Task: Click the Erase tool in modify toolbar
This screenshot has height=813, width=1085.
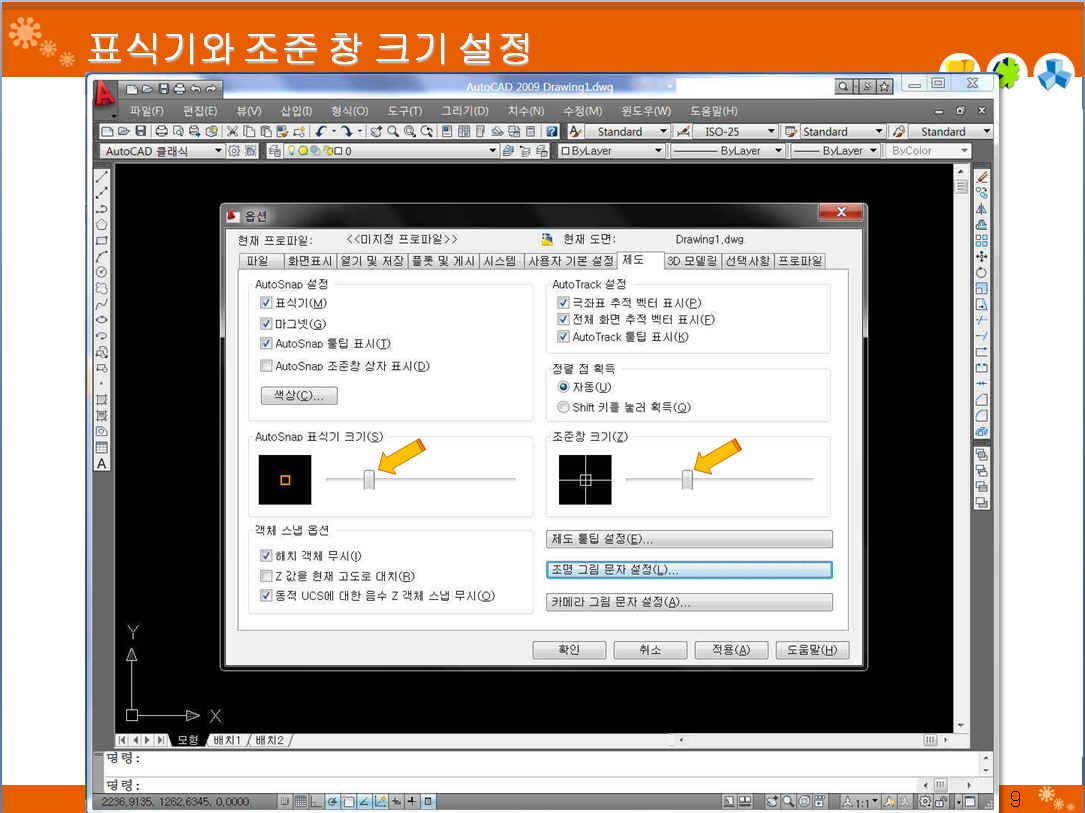Action: 981,178
